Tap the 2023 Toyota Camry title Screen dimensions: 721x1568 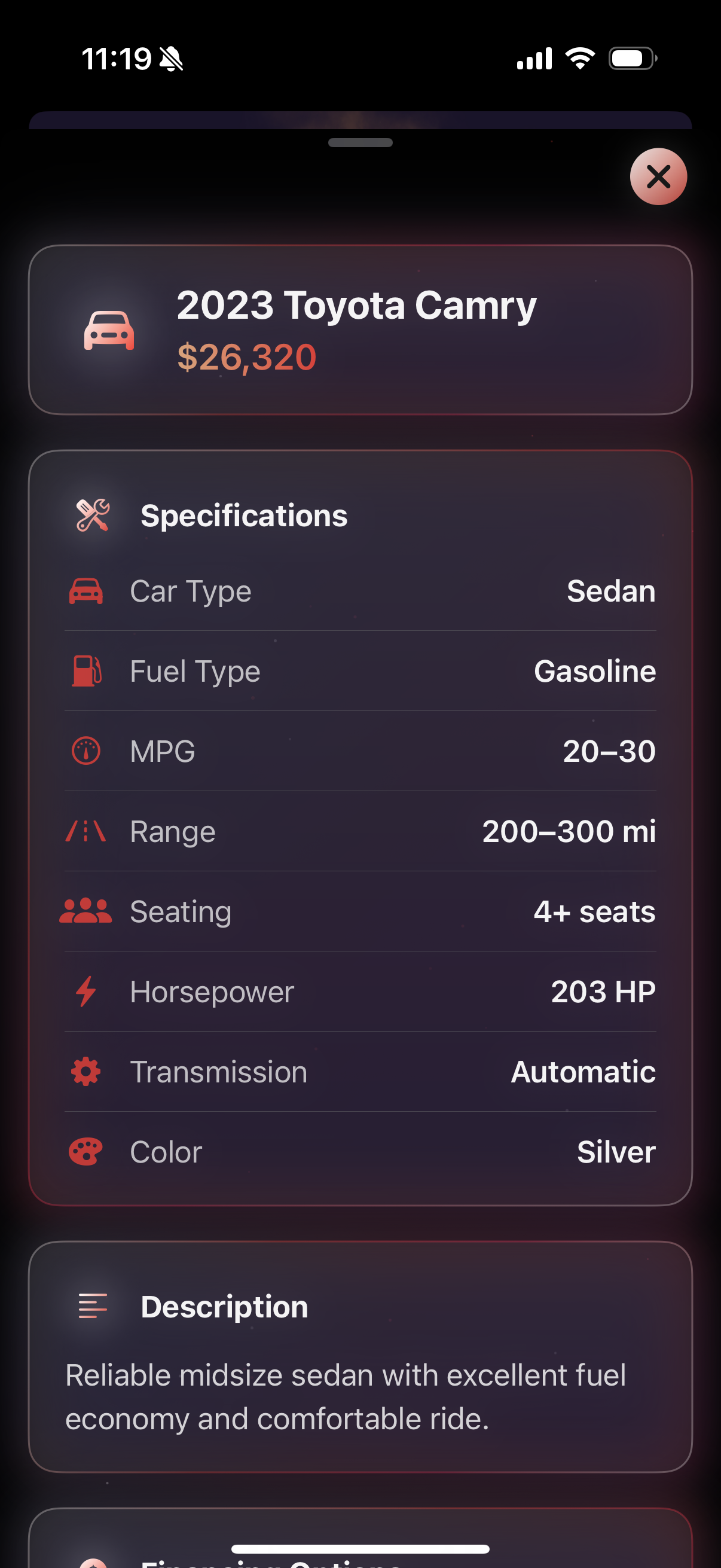[356, 305]
